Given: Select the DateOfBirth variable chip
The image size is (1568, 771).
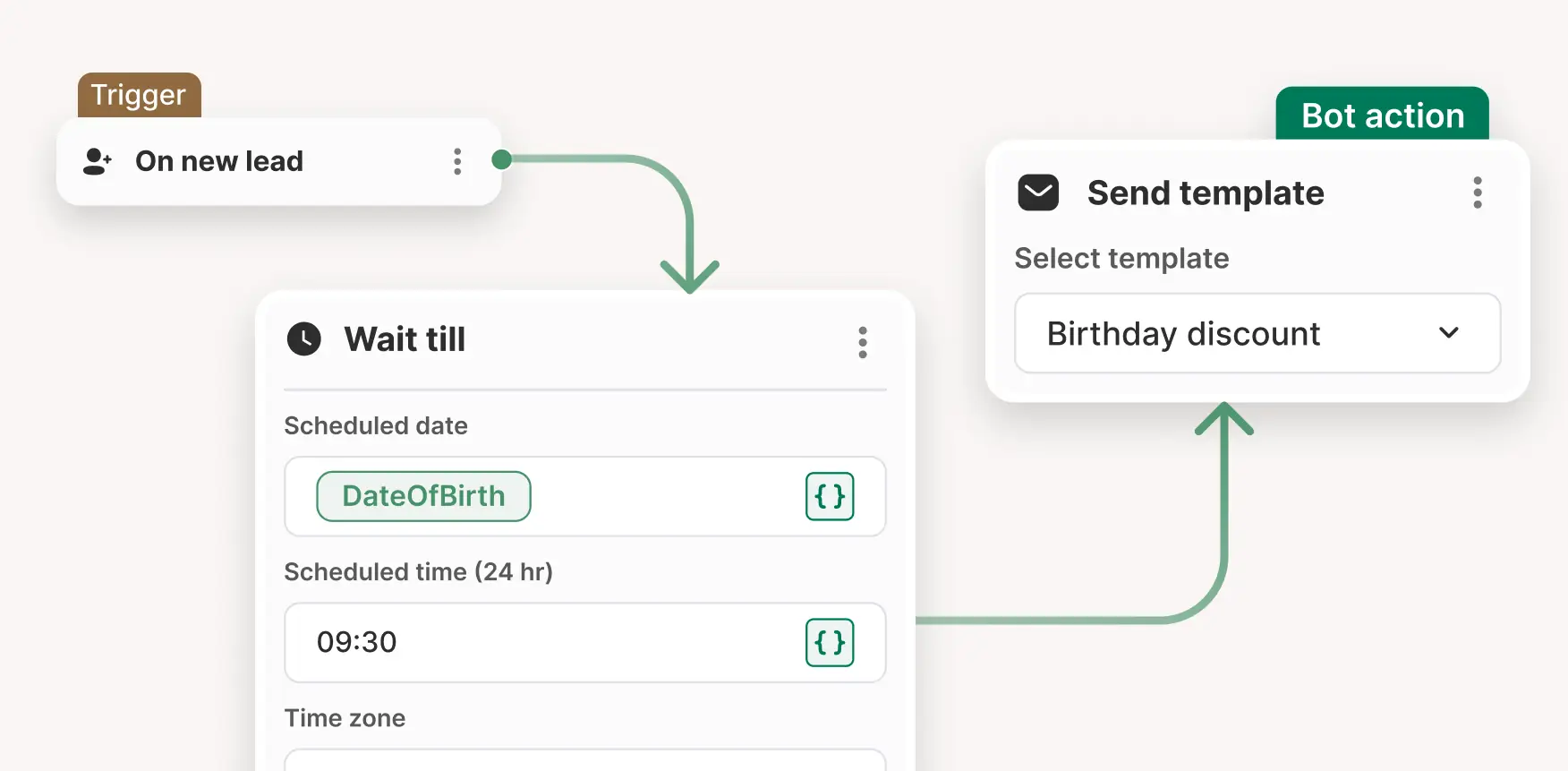Looking at the screenshot, I should tap(423, 496).
